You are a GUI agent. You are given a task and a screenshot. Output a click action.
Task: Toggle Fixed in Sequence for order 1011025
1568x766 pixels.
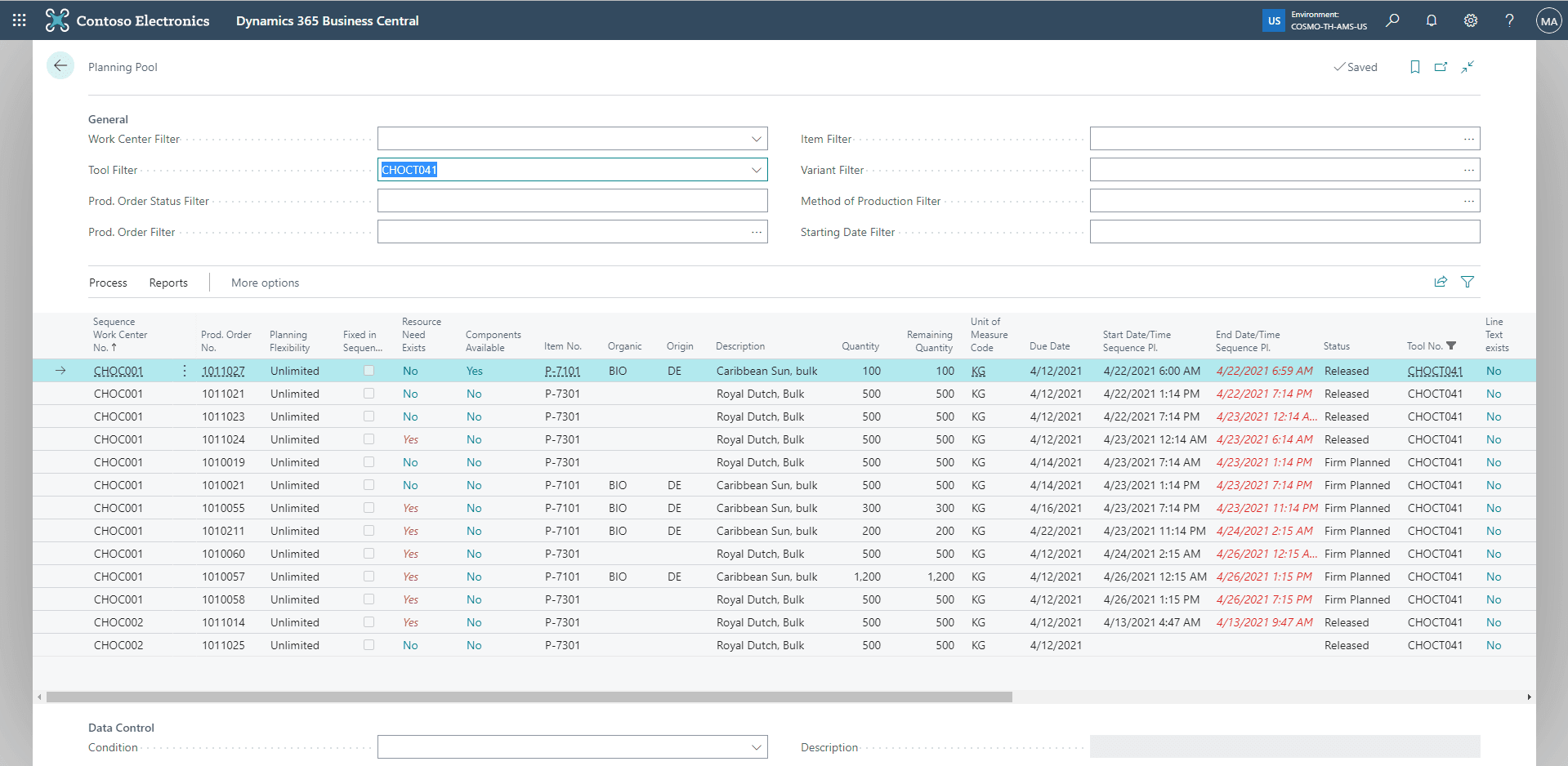tap(369, 645)
